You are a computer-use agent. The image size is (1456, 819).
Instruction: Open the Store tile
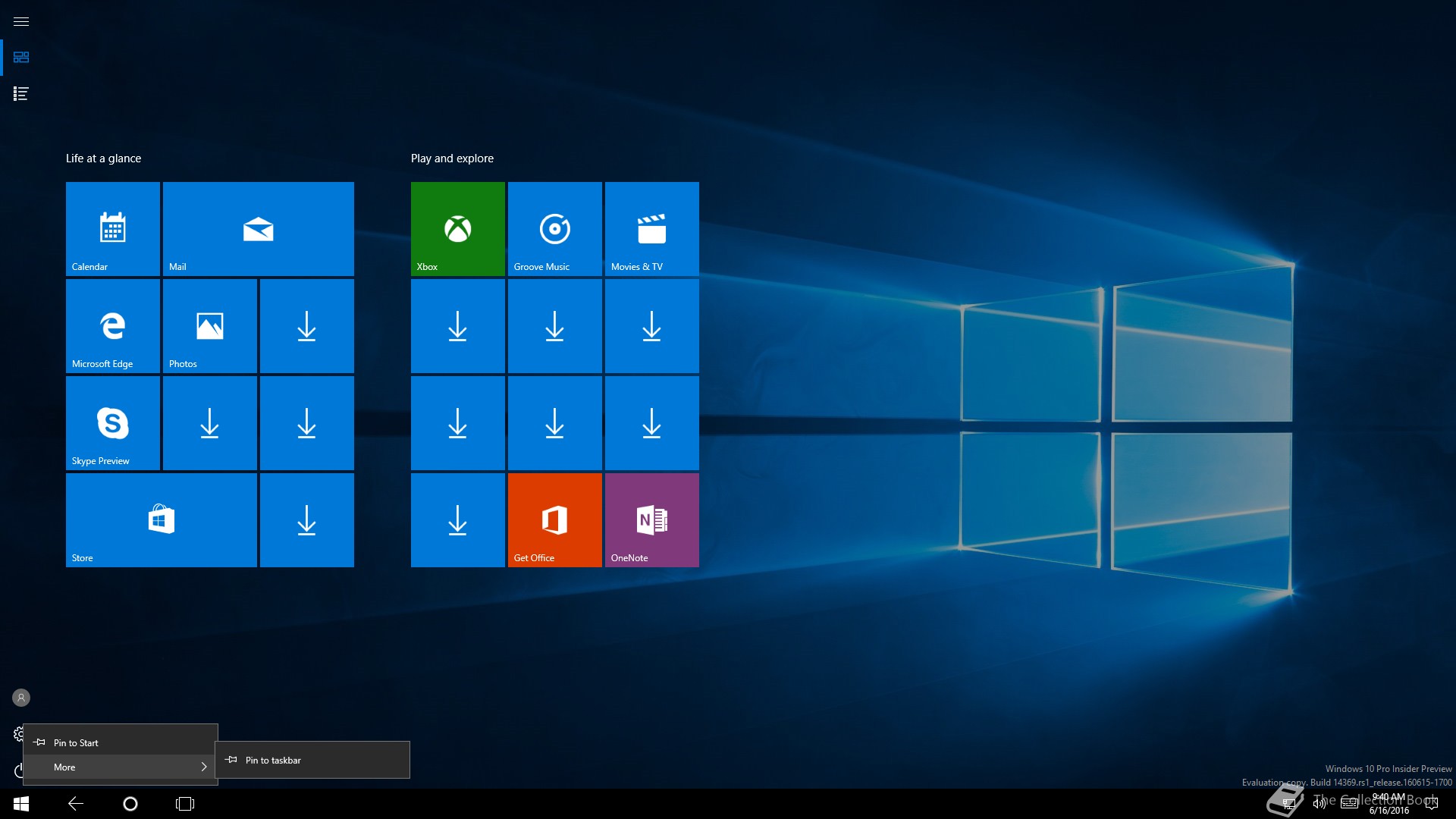coord(162,520)
